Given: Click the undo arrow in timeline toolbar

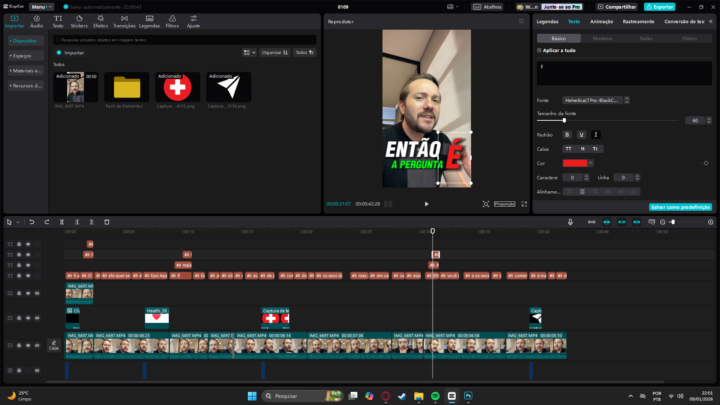Looking at the screenshot, I should [x=31, y=221].
